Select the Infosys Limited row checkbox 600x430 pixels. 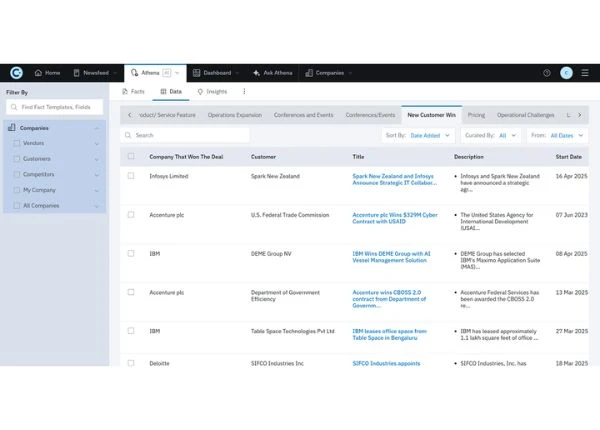(131, 176)
